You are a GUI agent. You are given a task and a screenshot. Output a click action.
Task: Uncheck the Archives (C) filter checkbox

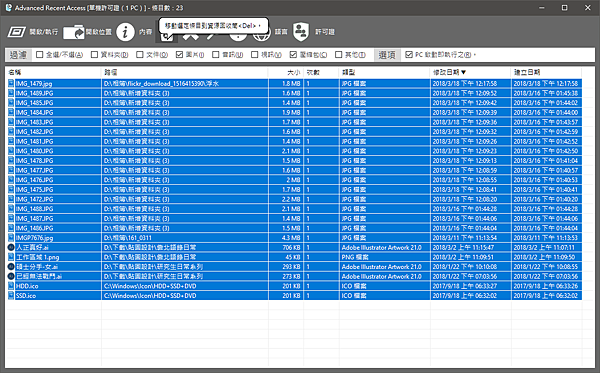click(x=293, y=55)
